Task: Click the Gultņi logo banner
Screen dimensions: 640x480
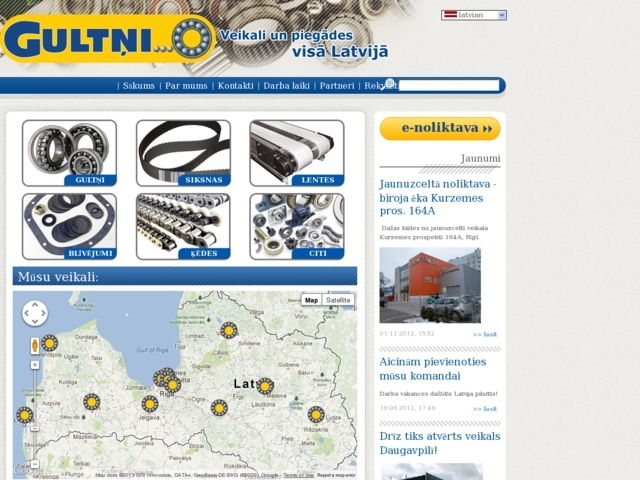Action: (x=108, y=39)
